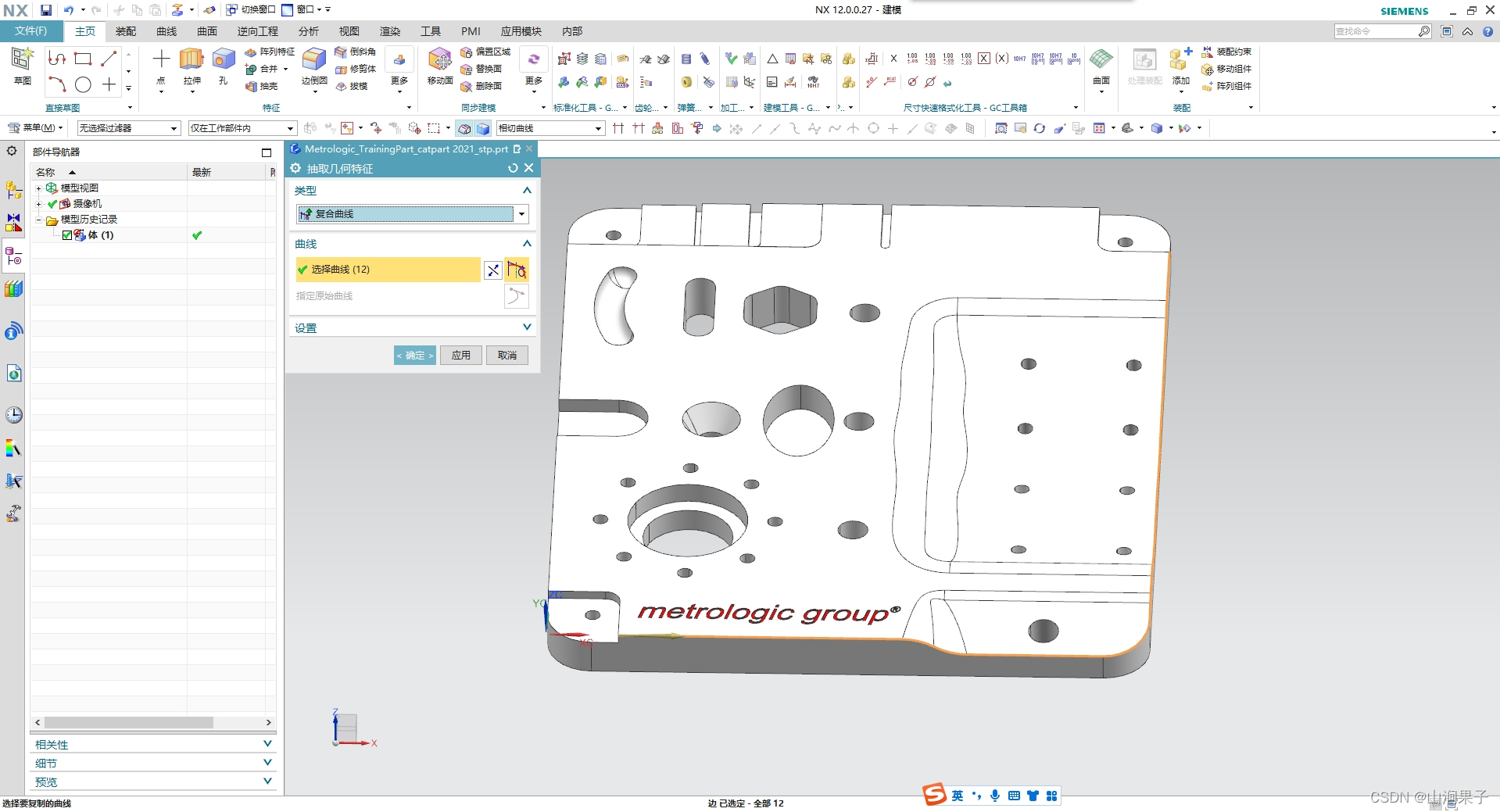The width and height of the screenshot is (1500, 812).
Task: Click the 边倒圆 edge blend tool
Action: 314,66
